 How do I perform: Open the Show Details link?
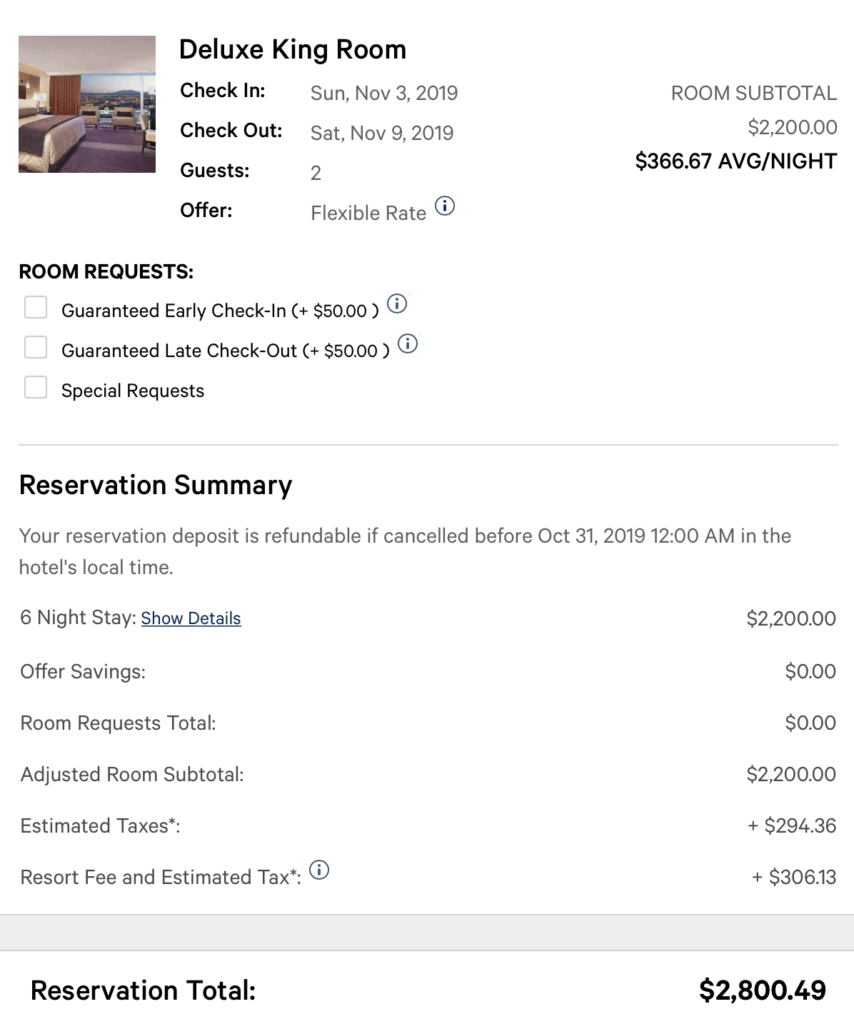pos(191,618)
